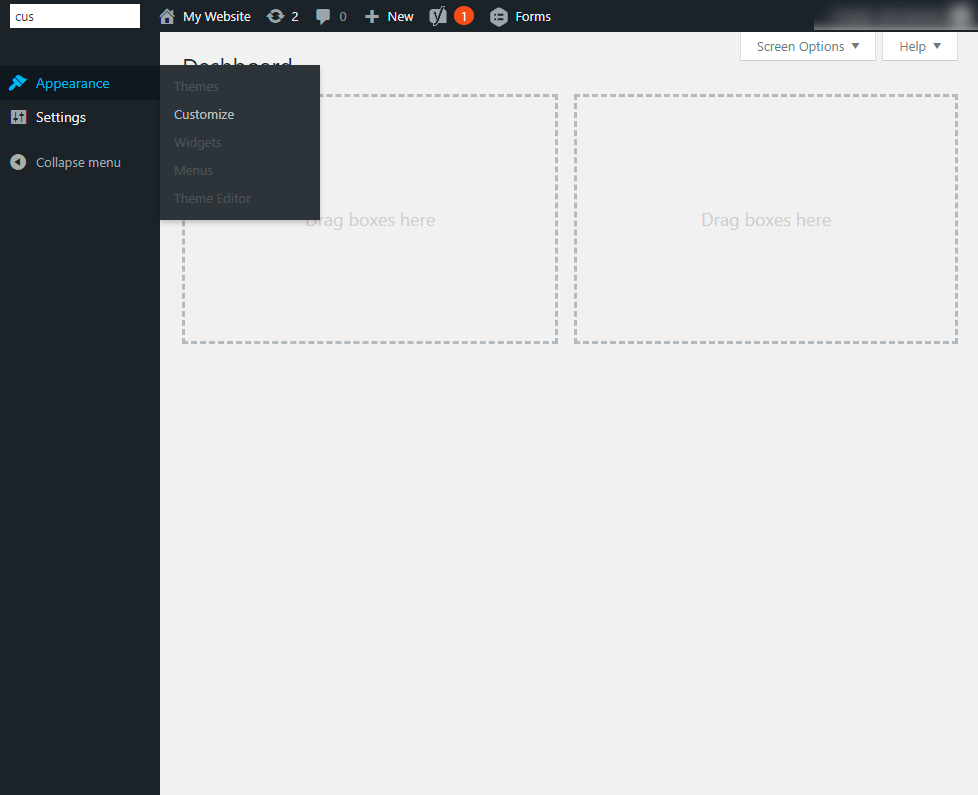This screenshot has width=978, height=795.
Task: Open the updates refresh icon
Action: click(275, 16)
